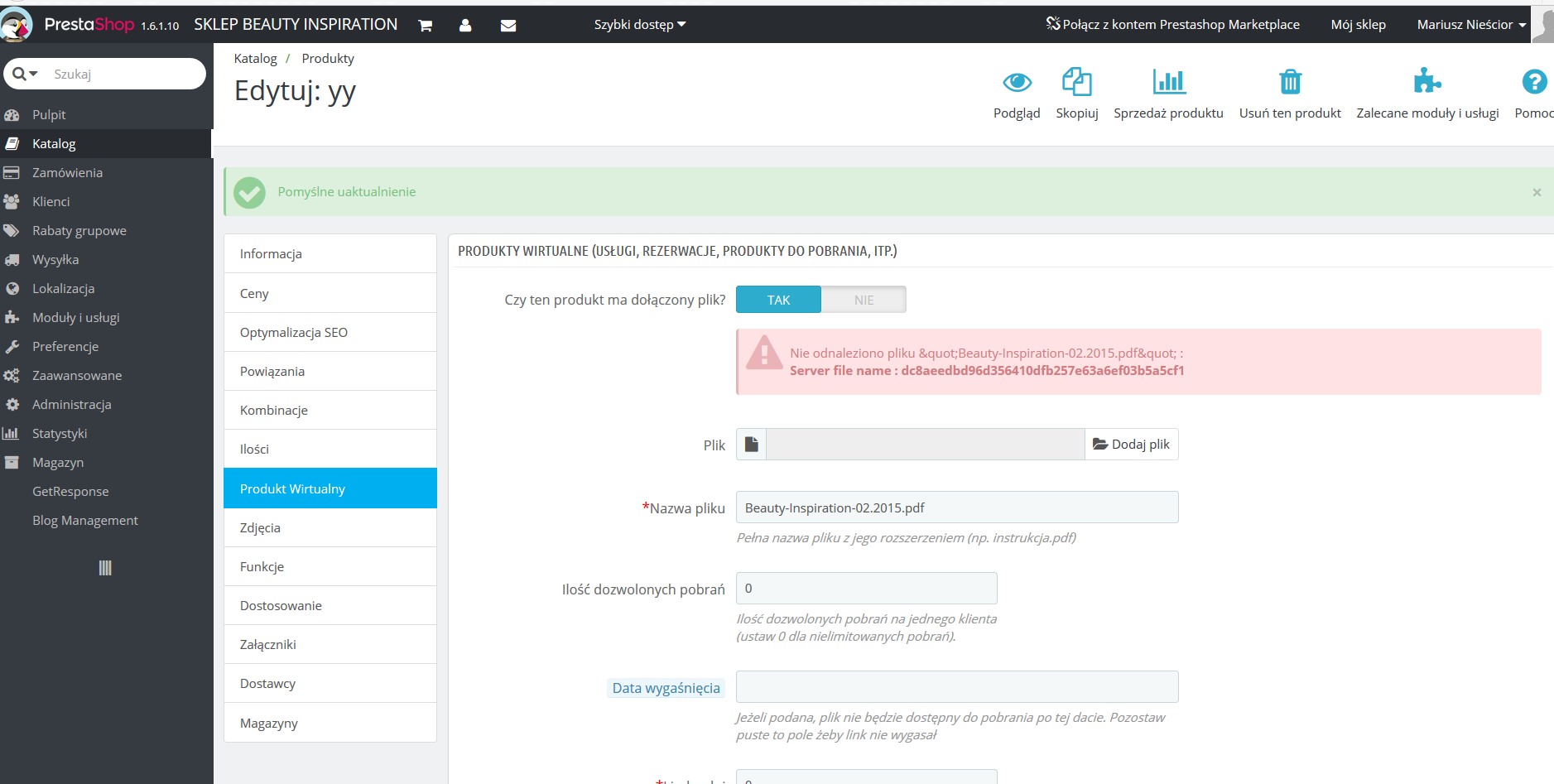Open the Informacja product tab
This screenshot has width=1554, height=784.
tap(330, 254)
